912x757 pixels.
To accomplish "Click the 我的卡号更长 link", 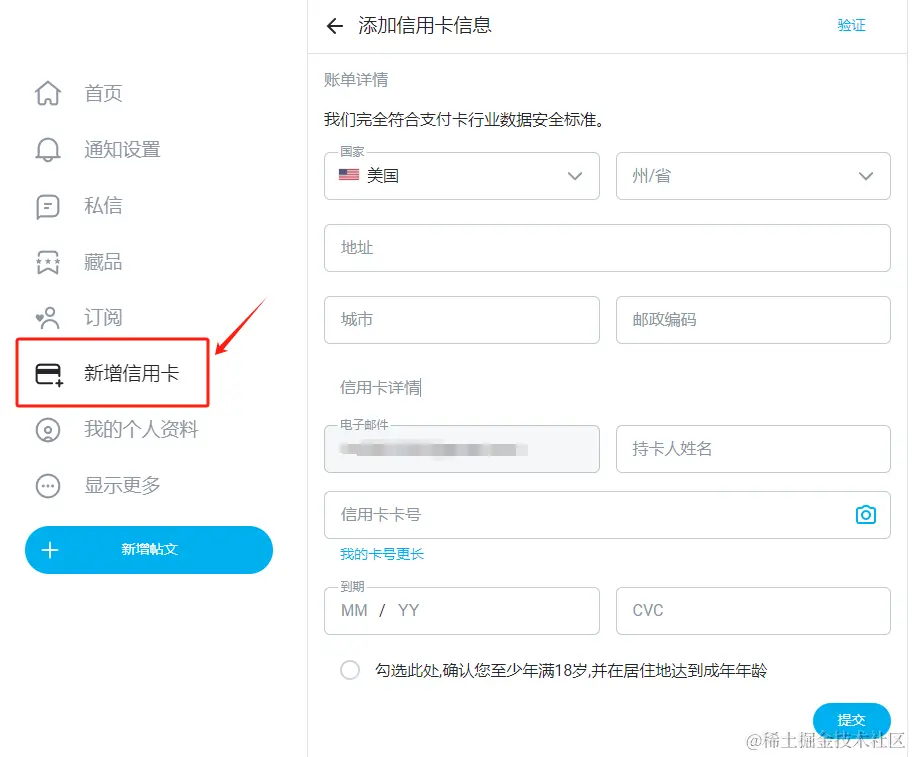I will click(382, 554).
